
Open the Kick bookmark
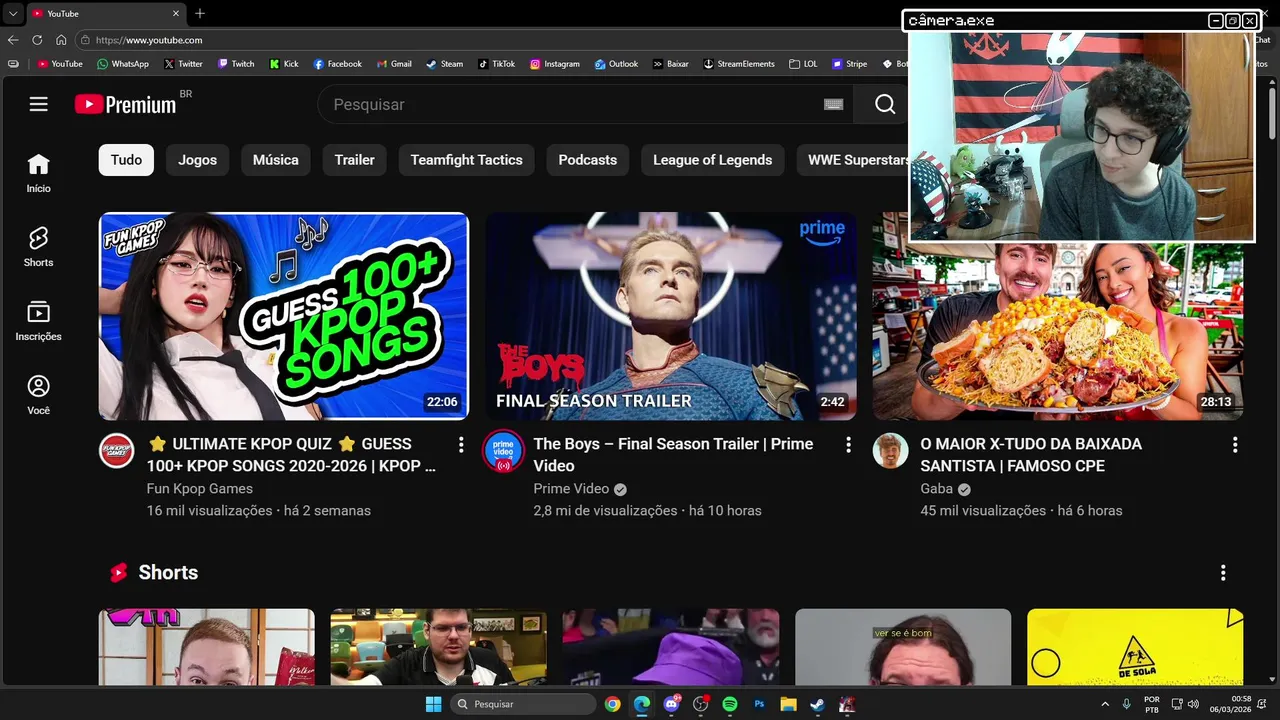click(x=284, y=63)
